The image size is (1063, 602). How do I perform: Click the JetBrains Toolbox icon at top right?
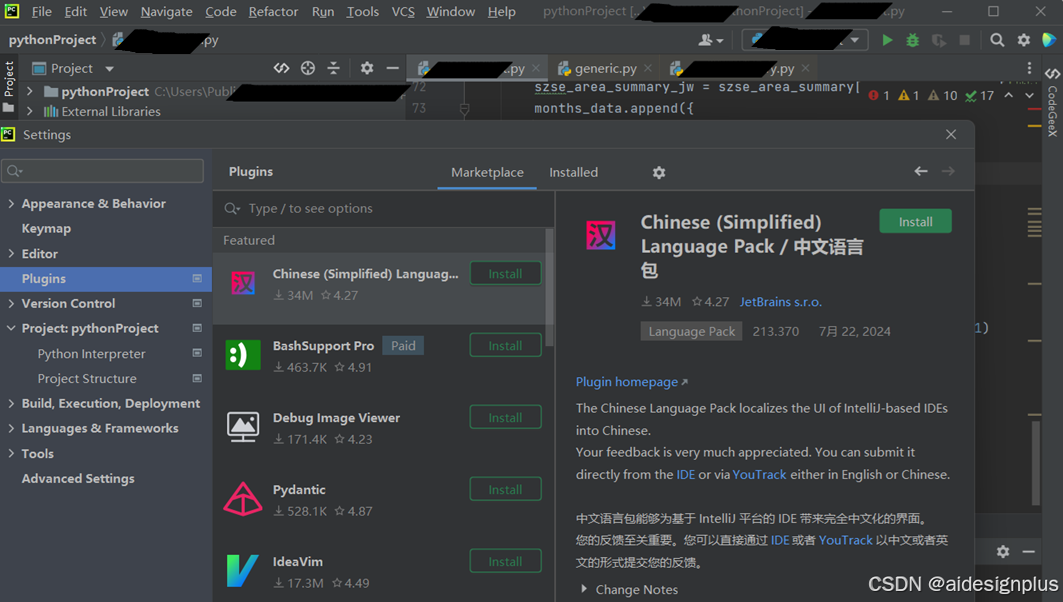[1048, 40]
